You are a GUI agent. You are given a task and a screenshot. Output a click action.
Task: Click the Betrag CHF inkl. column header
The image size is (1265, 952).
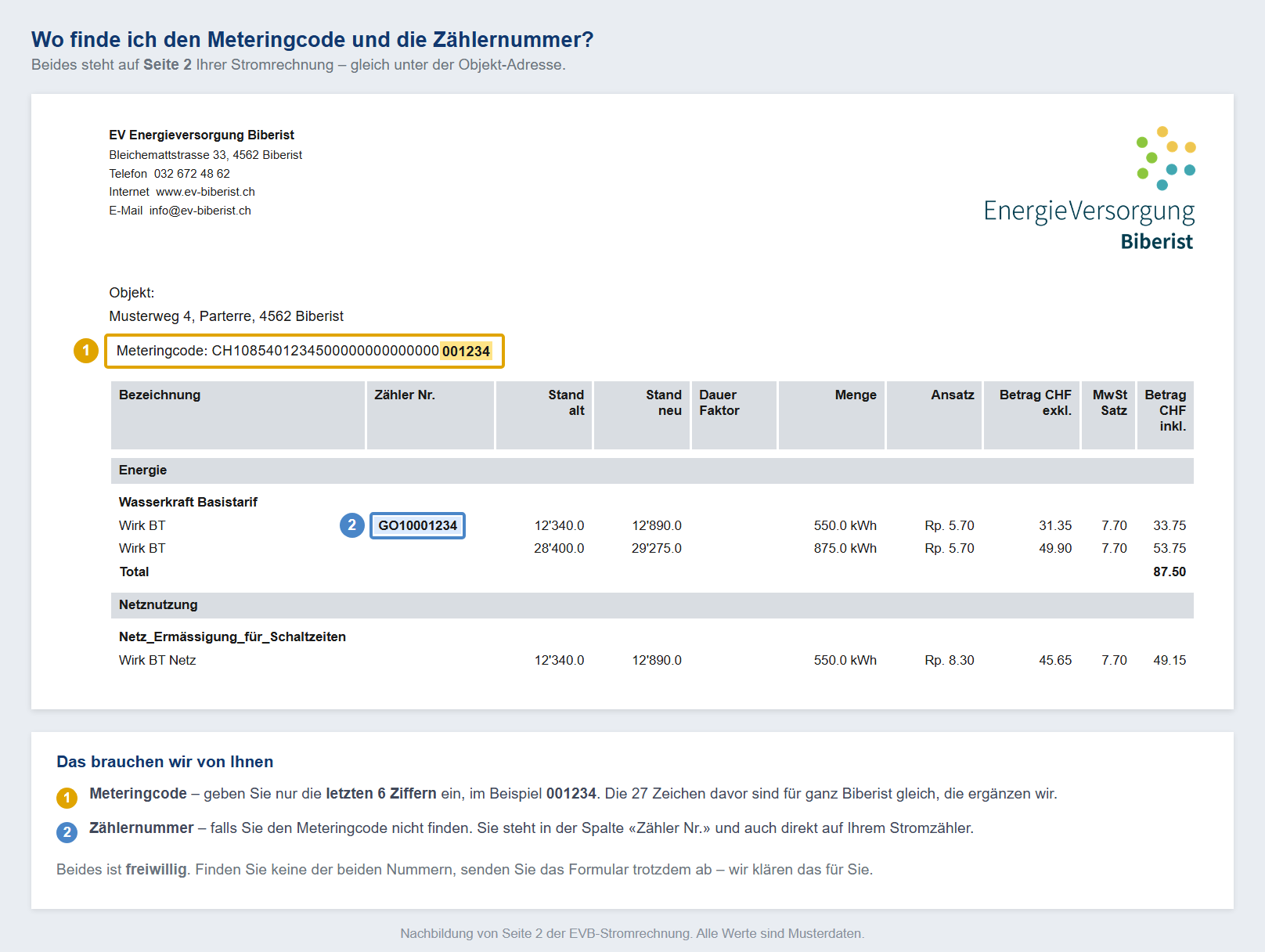1166,415
